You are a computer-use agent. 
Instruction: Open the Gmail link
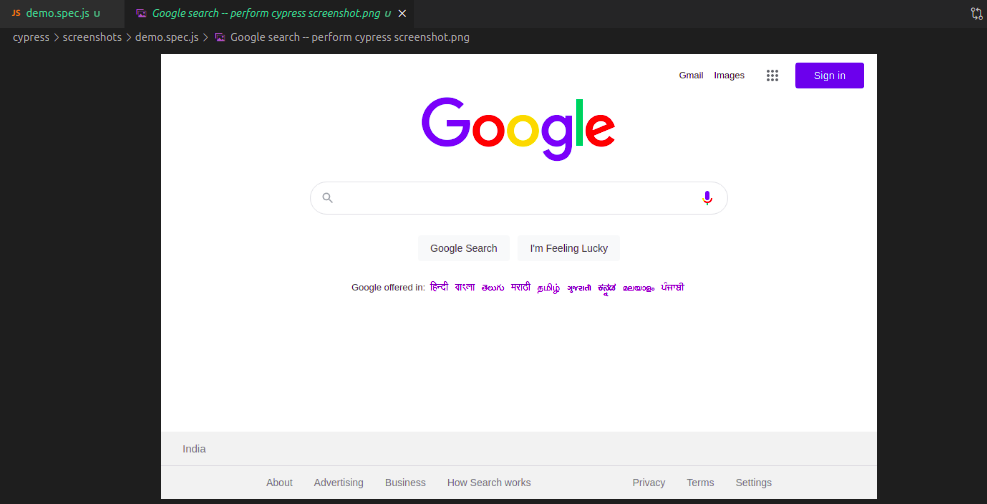point(691,76)
